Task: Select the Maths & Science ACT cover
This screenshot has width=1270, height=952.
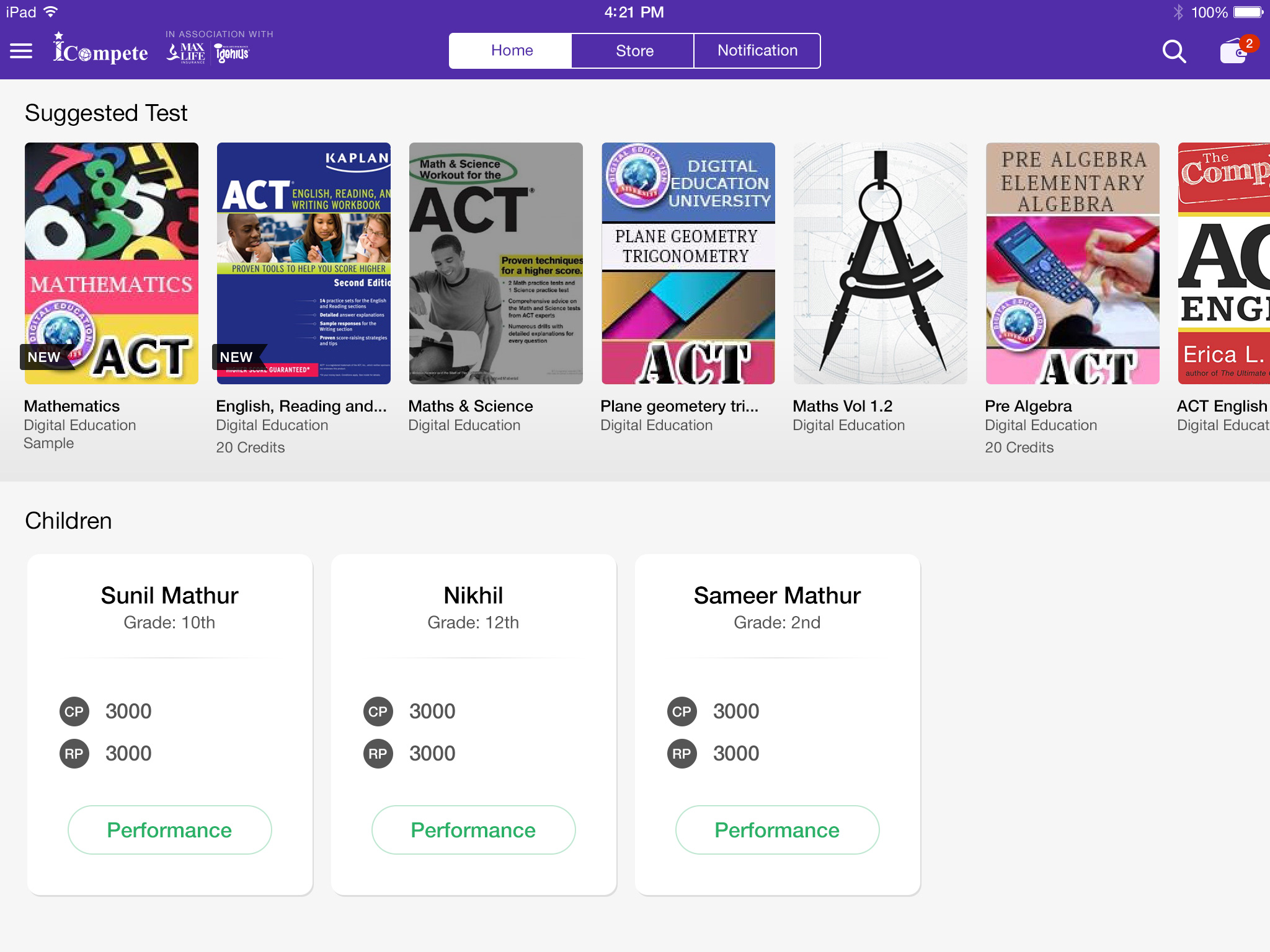Action: point(496,263)
